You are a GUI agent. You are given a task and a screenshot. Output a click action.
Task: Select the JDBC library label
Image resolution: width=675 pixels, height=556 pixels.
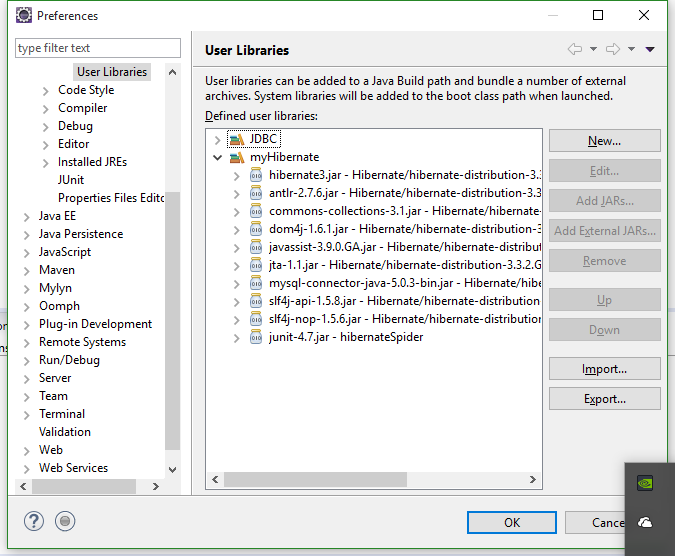263,139
